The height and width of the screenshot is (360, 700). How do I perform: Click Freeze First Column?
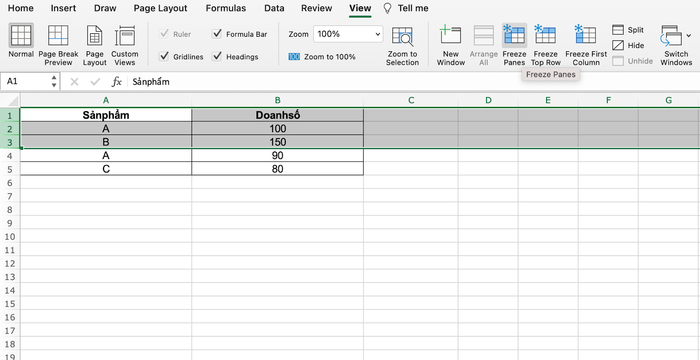point(586,45)
